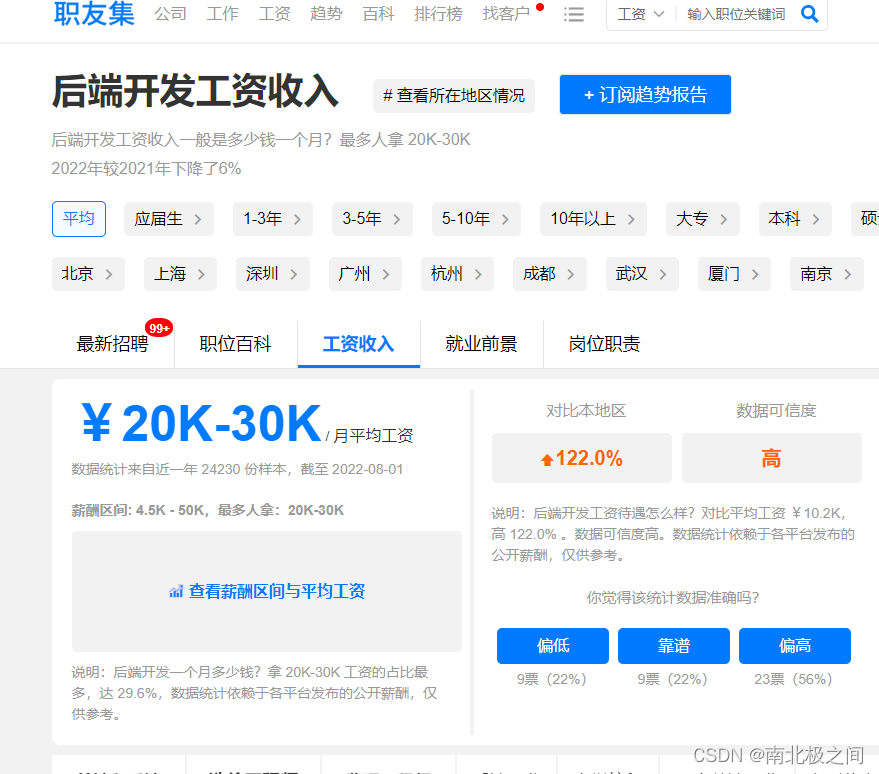Click the orange up arrow beside 122.0%
The width and height of the screenshot is (879, 774).
547,457
